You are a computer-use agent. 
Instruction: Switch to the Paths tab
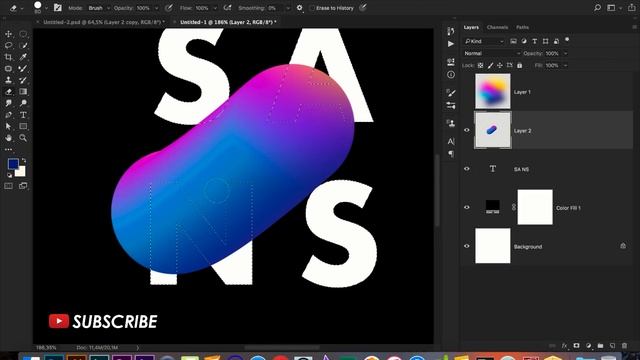522,27
